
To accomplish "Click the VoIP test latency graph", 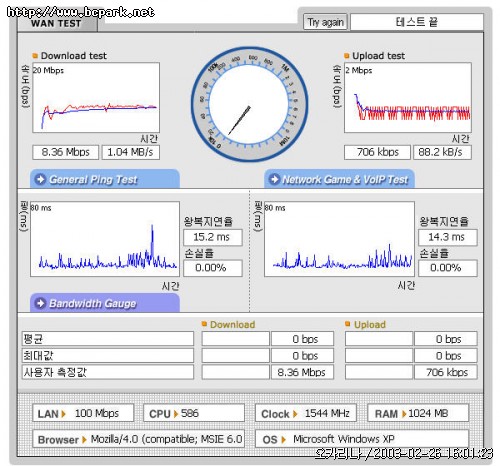I will coord(339,239).
